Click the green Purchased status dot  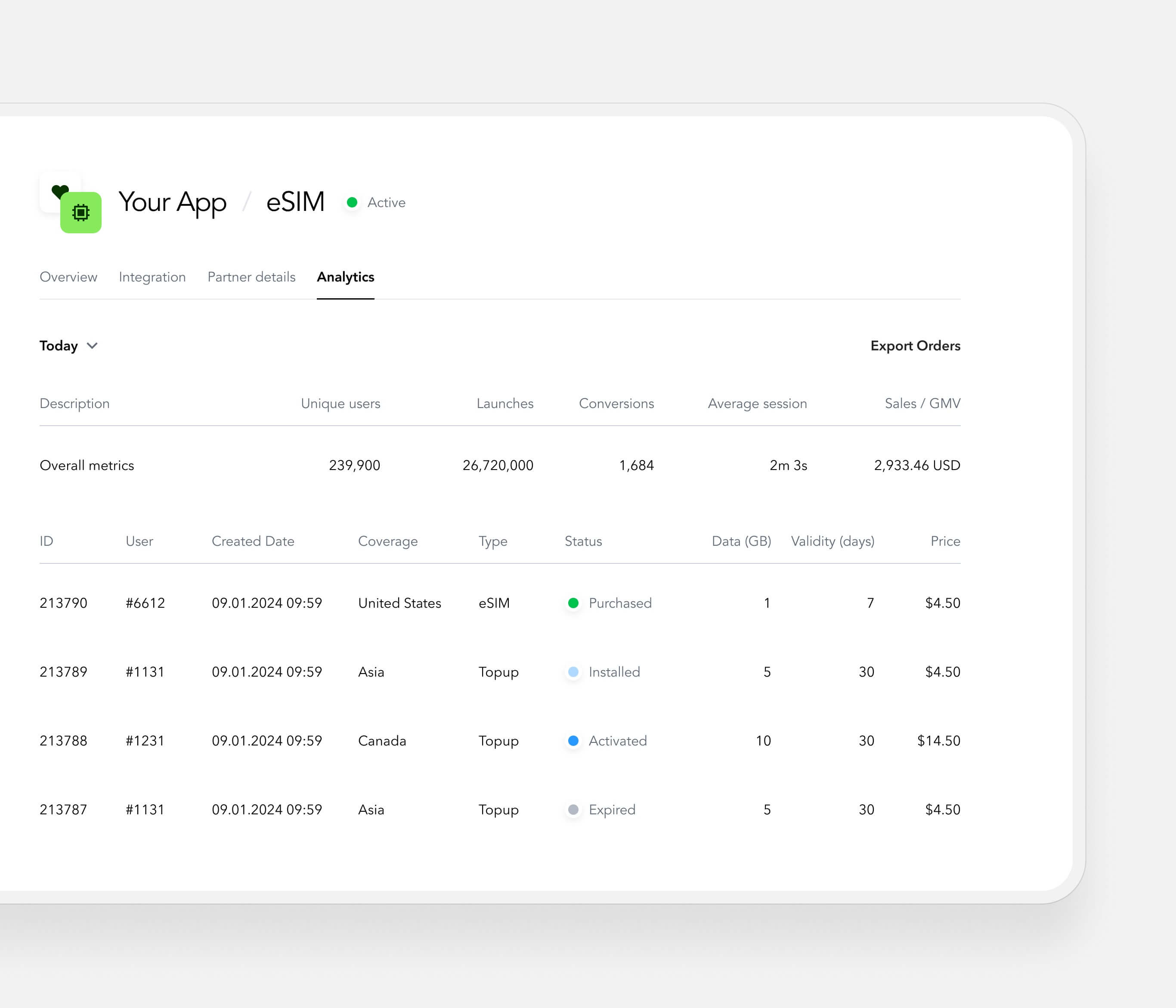coord(573,603)
